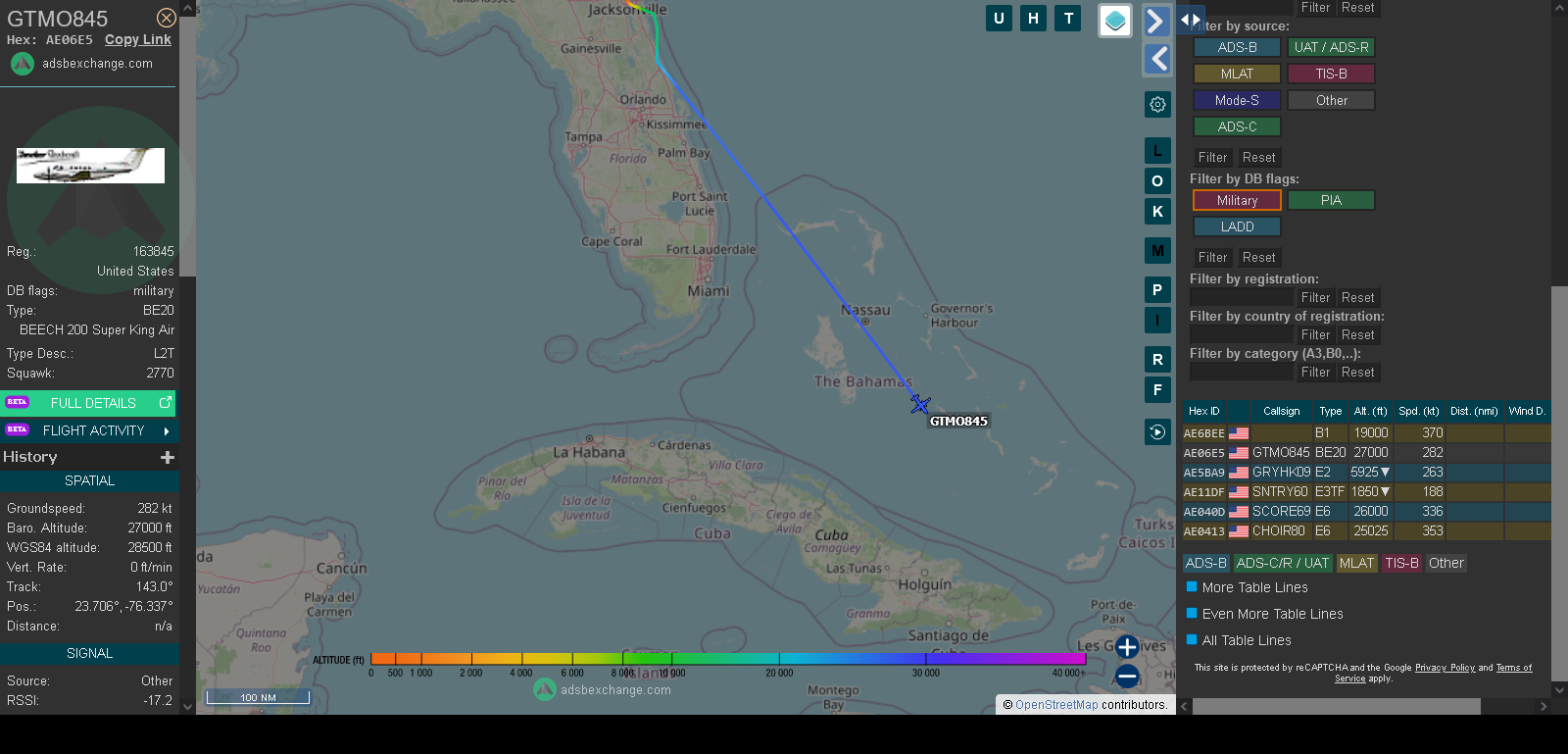This screenshot has height=754, width=1568.
Task: Open the OpenStreetMap contributors link
Action: (1056, 705)
